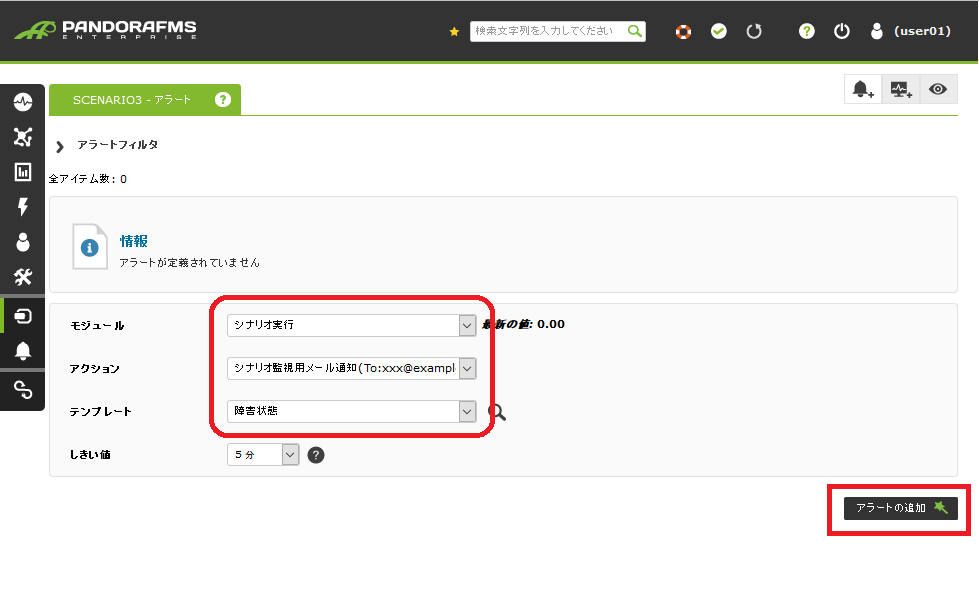979x601 pixels.
Task: Open the Topology network sidebar icon
Action: (x=23, y=137)
